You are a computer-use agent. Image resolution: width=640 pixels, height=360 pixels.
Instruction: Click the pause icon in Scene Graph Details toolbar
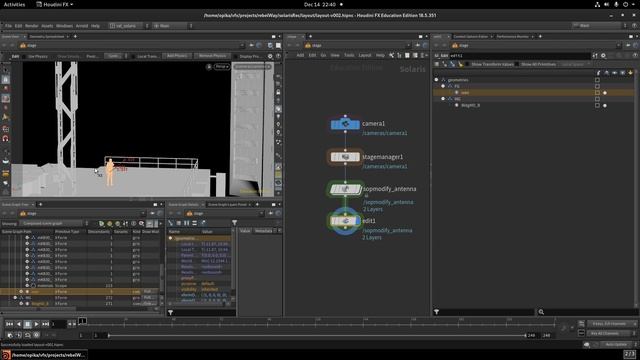(187, 223)
